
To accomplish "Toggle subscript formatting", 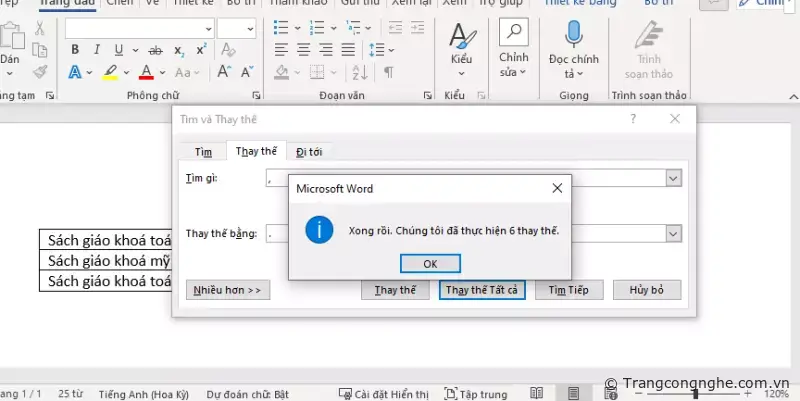I will click(x=179, y=49).
